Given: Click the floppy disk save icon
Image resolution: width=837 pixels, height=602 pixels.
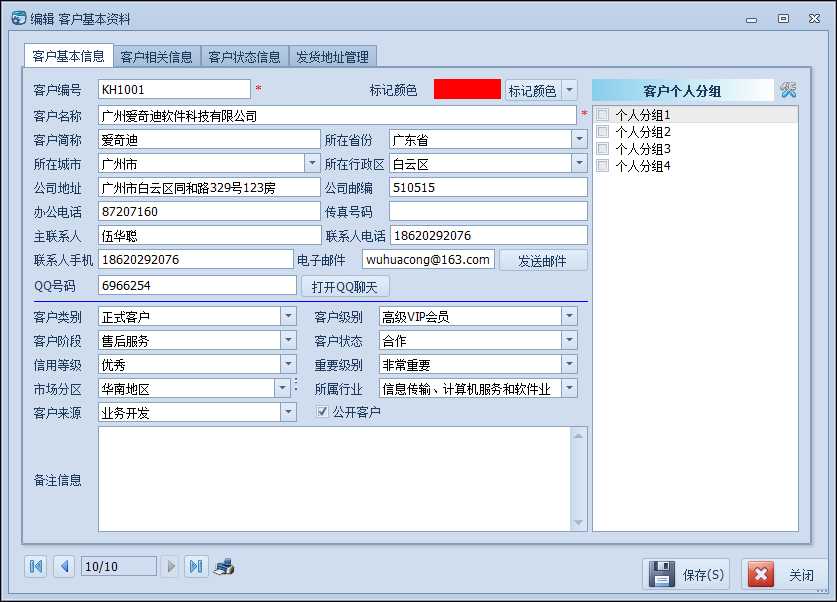Looking at the screenshot, I should 662,574.
